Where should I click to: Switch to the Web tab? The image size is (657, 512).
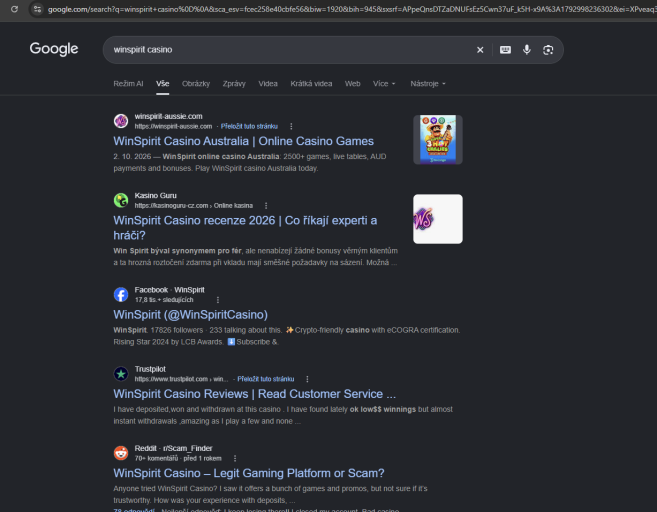point(352,83)
